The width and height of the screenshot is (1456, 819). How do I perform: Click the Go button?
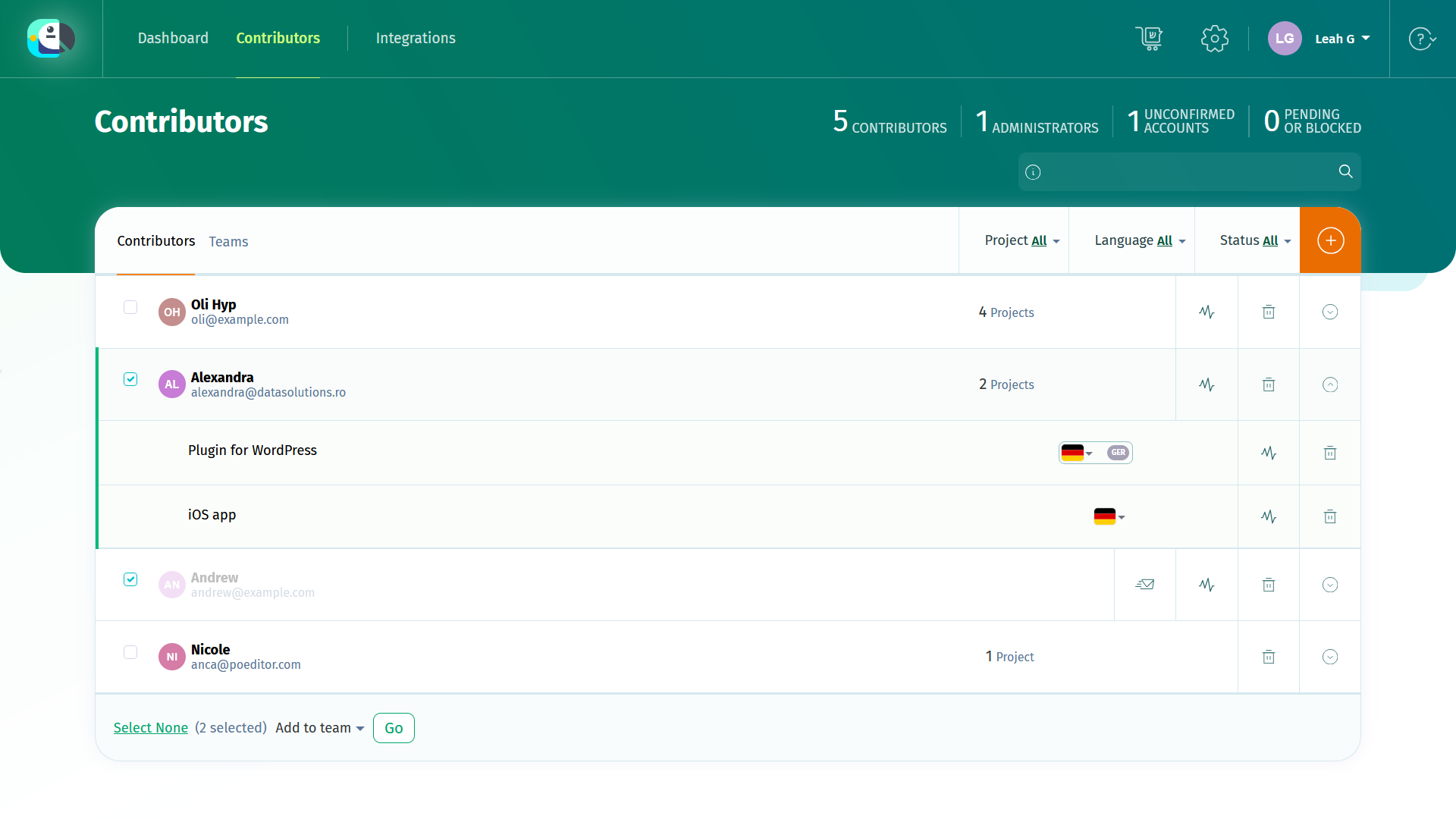(394, 728)
